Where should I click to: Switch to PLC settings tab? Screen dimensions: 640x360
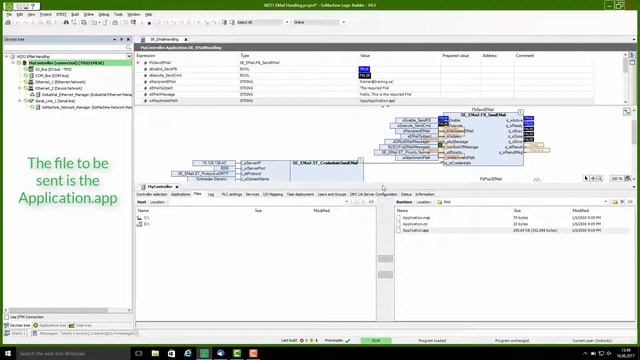[x=232, y=195]
